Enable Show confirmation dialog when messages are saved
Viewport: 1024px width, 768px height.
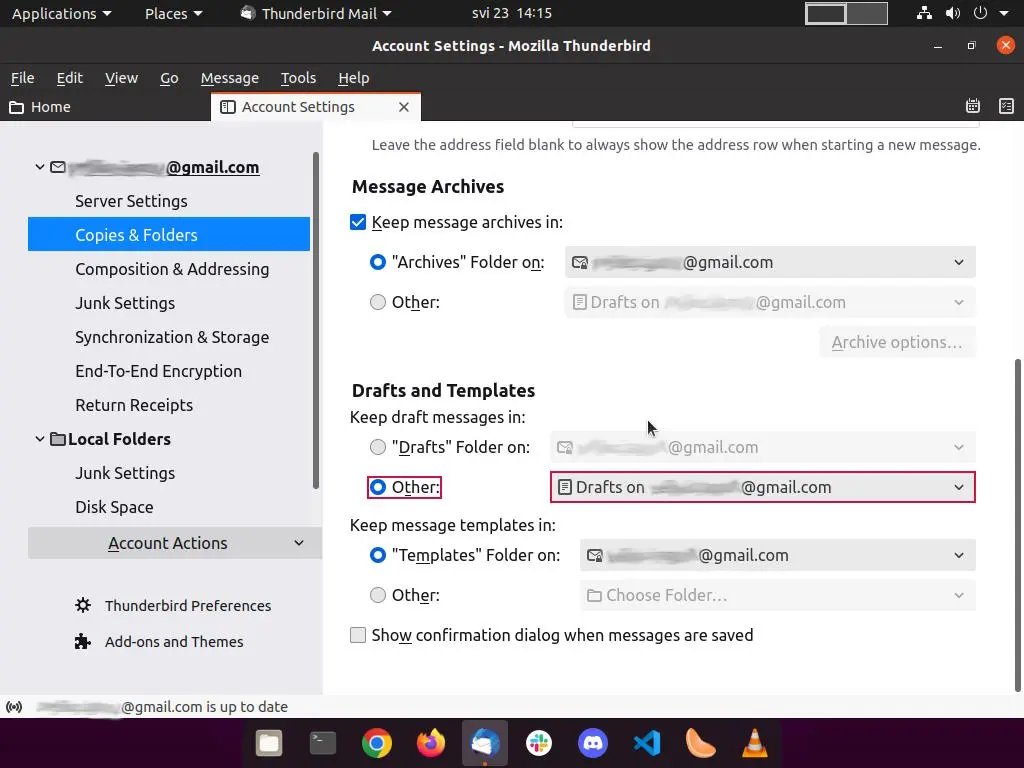click(358, 635)
